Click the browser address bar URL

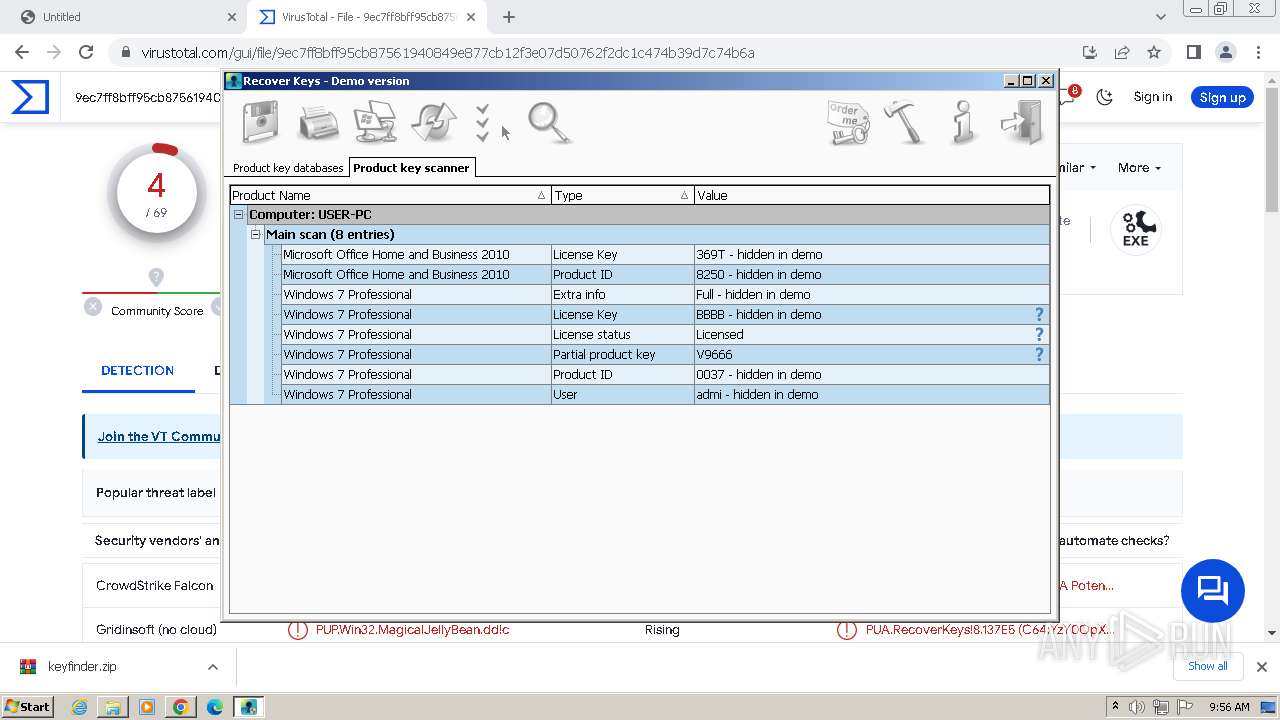447,53
